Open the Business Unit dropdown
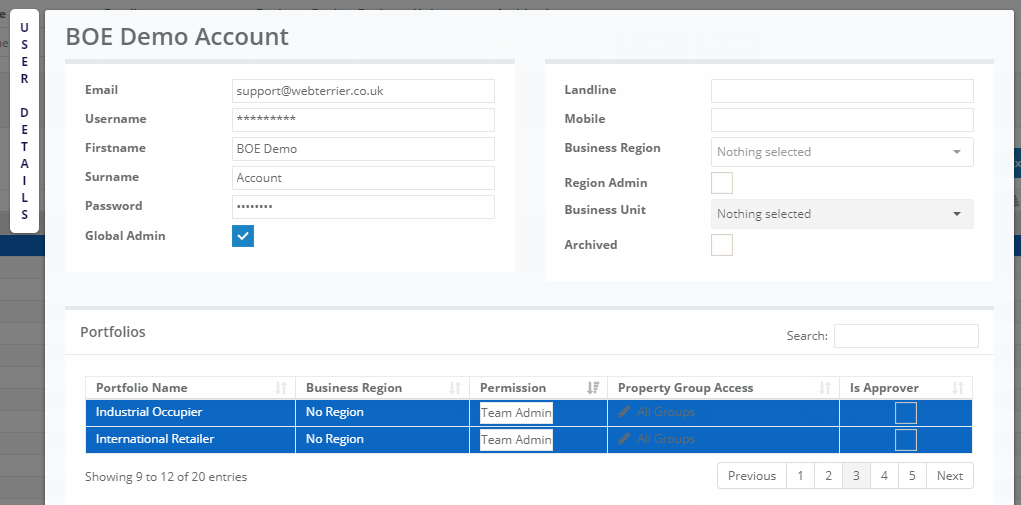Image resolution: width=1021 pixels, height=505 pixels. [842, 213]
